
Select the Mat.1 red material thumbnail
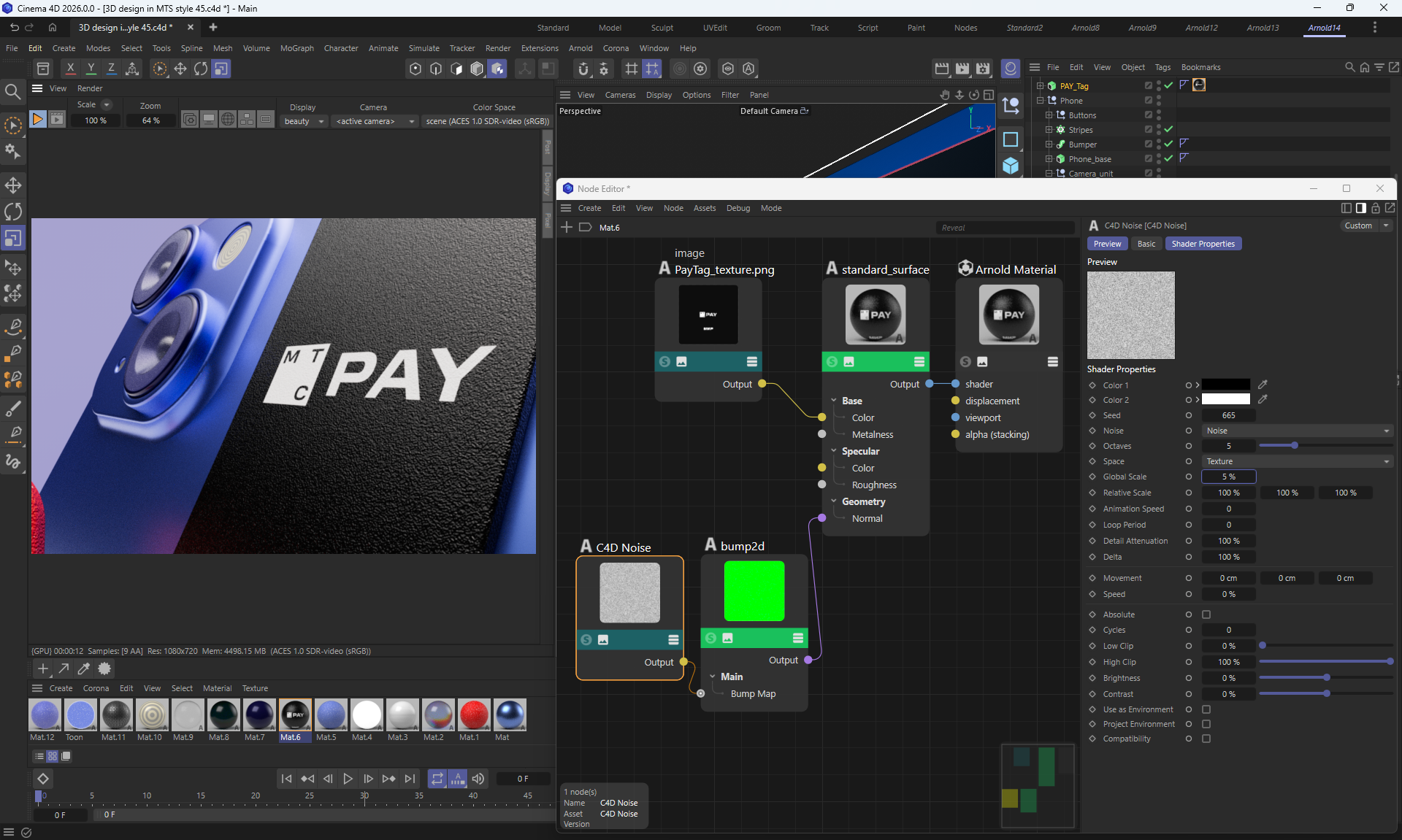coord(474,715)
